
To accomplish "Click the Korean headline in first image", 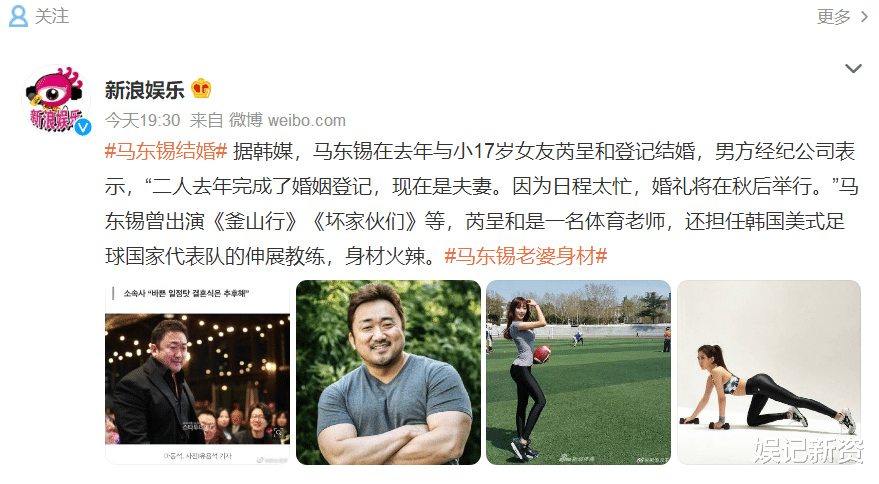I will click(x=186, y=293).
